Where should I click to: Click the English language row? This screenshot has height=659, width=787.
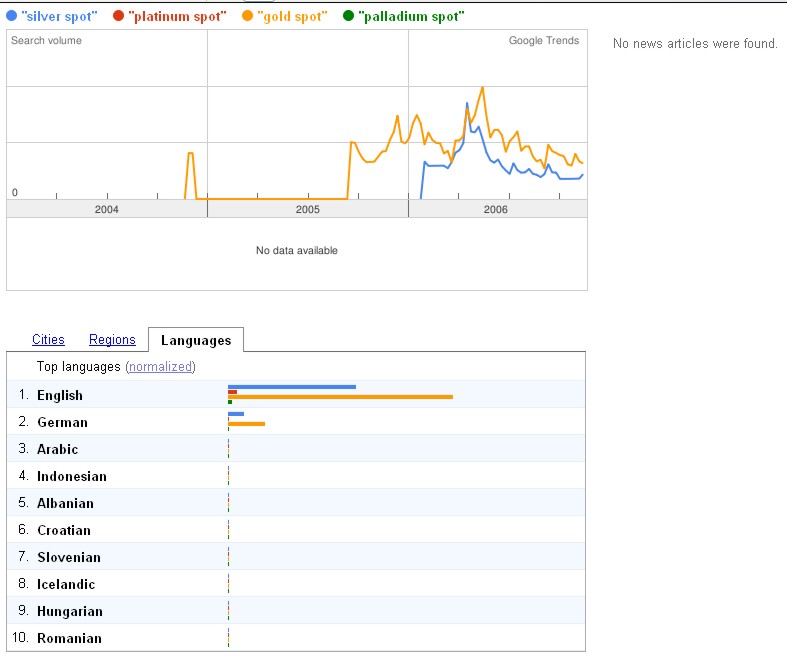[60, 395]
